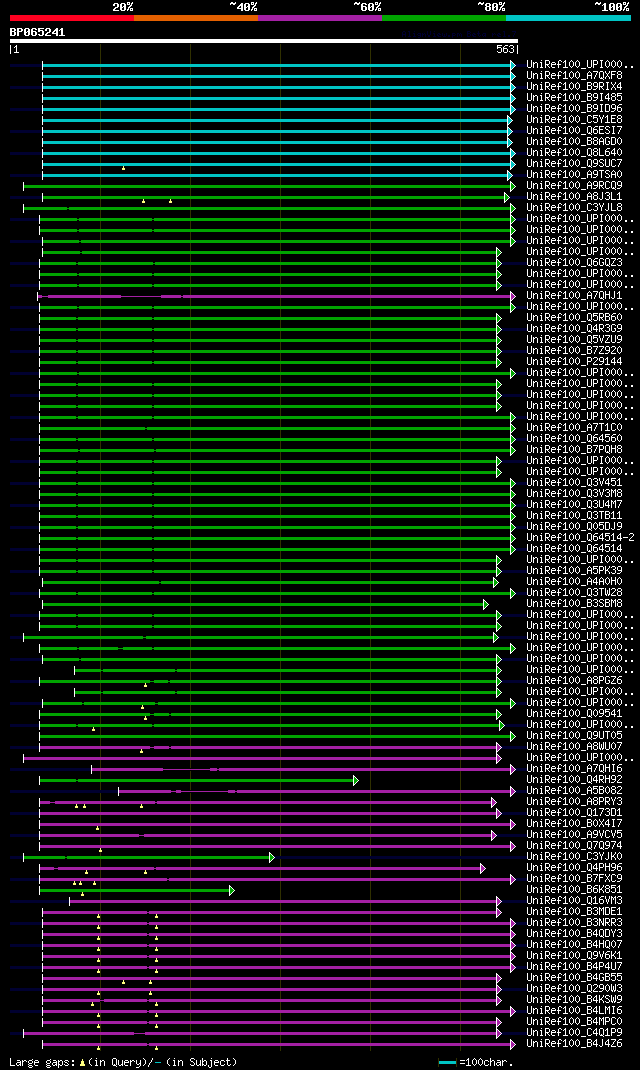Click the arrowhead ending the Q4PH96 hit bar

coord(482,868)
